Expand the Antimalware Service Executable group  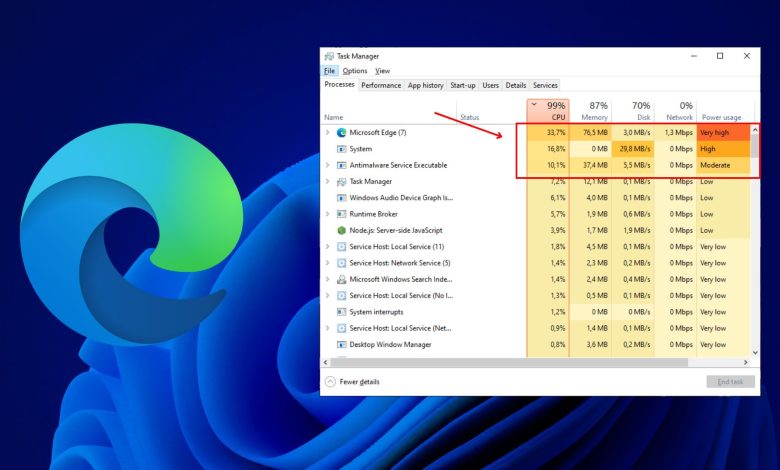[x=327, y=165]
